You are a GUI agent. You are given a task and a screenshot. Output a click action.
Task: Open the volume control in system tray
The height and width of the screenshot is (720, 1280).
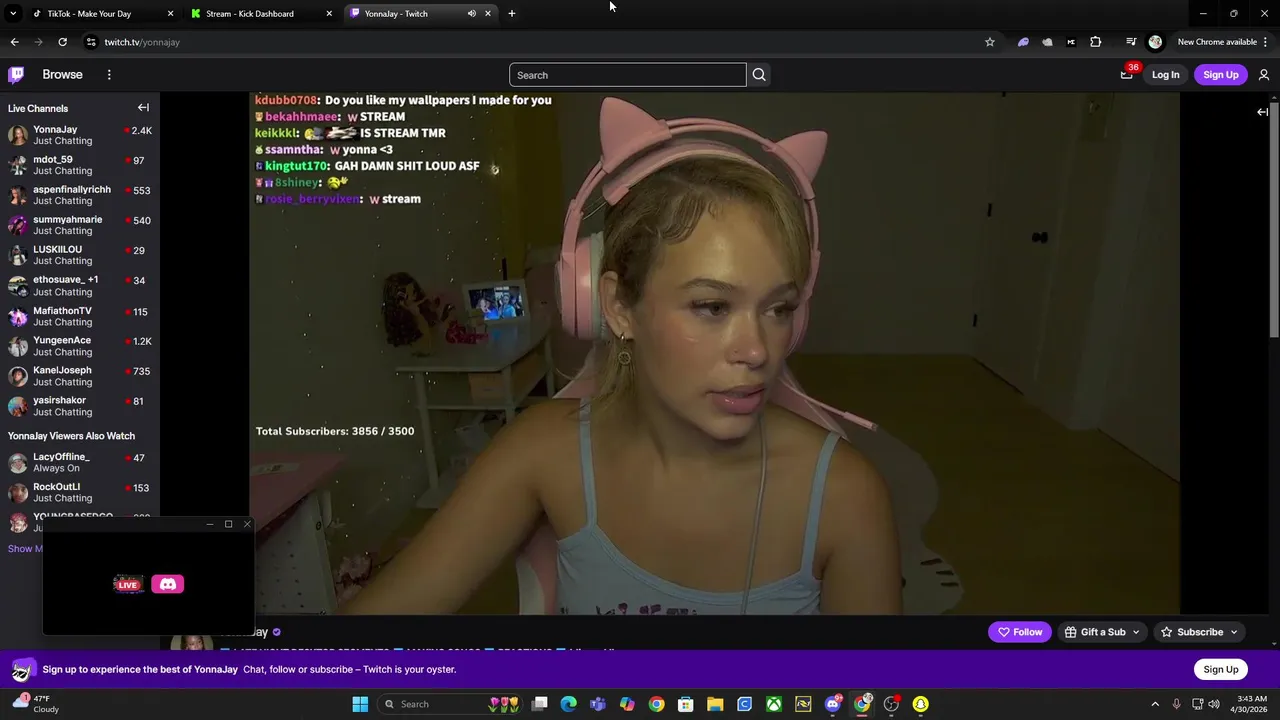pyautogui.click(x=1214, y=704)
